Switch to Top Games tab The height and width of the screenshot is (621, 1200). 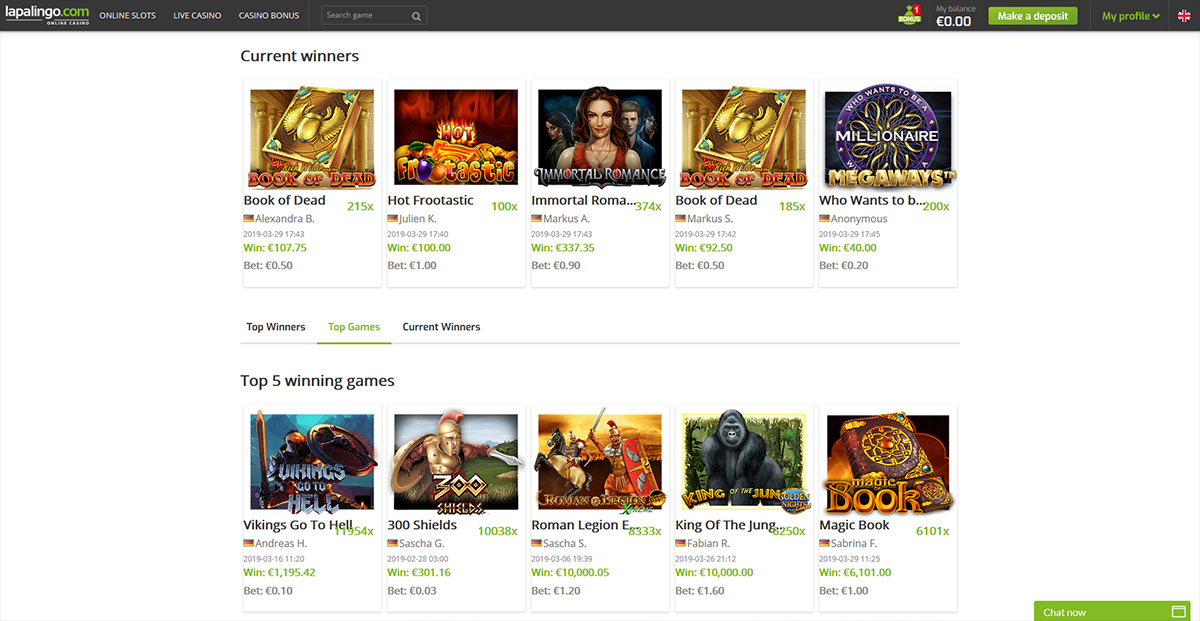coord(354,327)
